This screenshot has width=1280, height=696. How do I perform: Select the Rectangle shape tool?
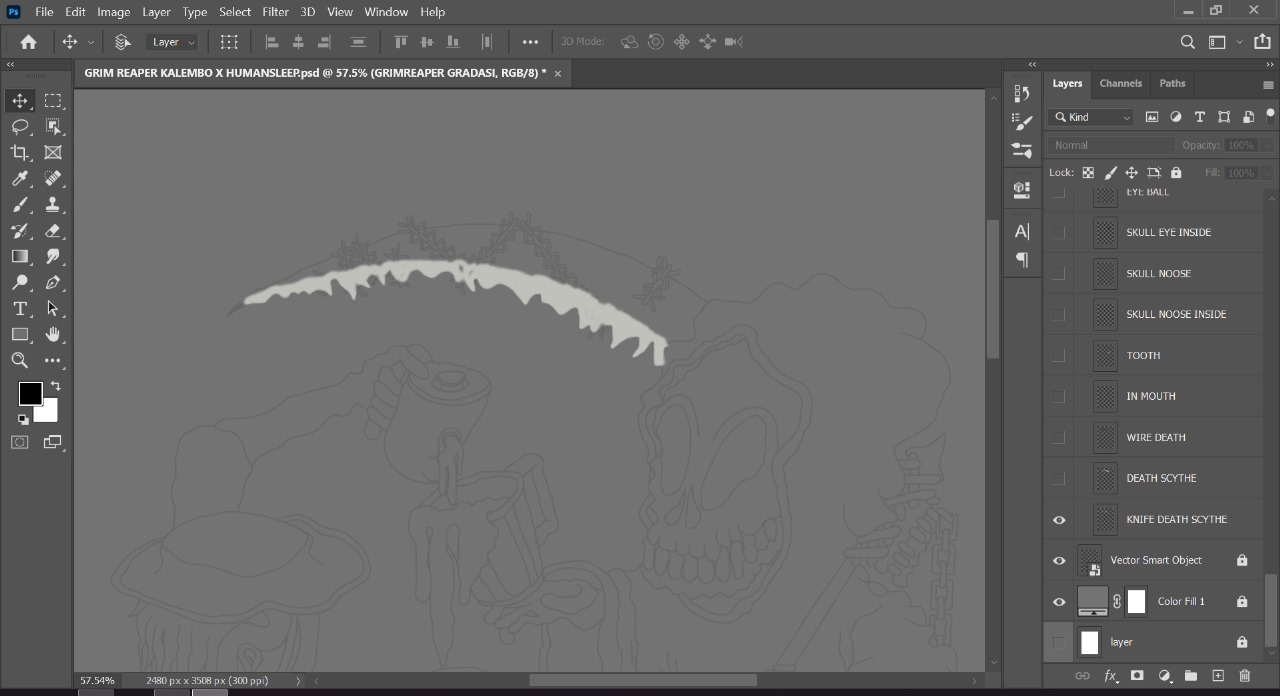click(20, 335)
